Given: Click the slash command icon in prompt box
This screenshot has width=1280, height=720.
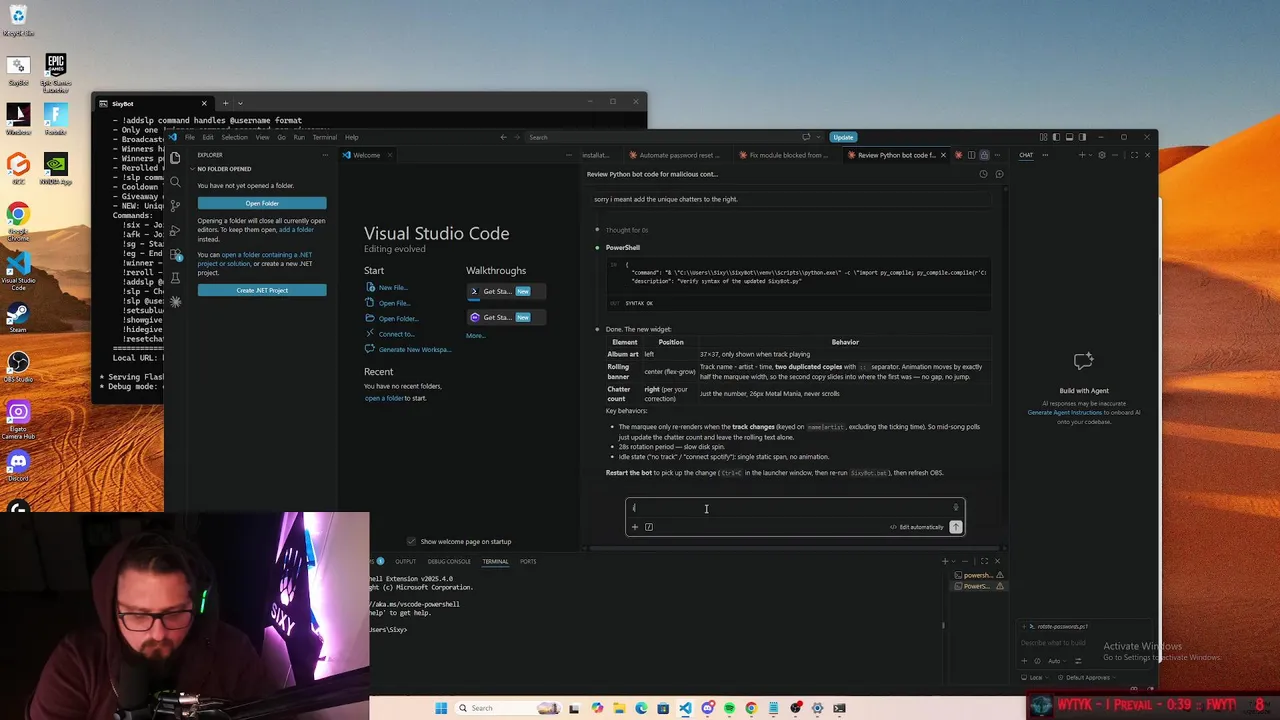Looking at the screenshot, I should pos(649,527).
